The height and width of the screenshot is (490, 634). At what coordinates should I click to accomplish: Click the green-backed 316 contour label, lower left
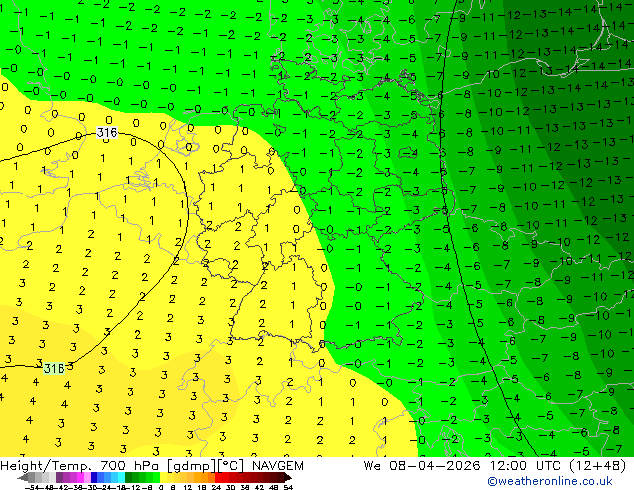(54, 368)
